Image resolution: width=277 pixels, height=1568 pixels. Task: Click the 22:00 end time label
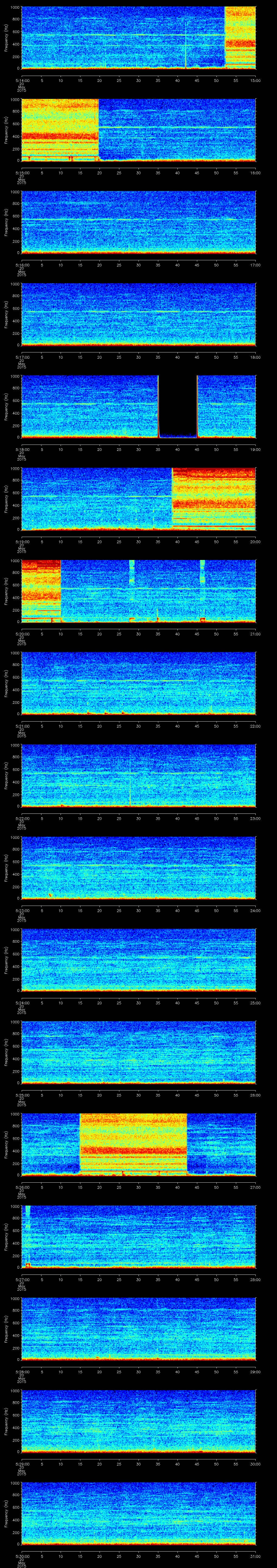(x=255, y=726)
